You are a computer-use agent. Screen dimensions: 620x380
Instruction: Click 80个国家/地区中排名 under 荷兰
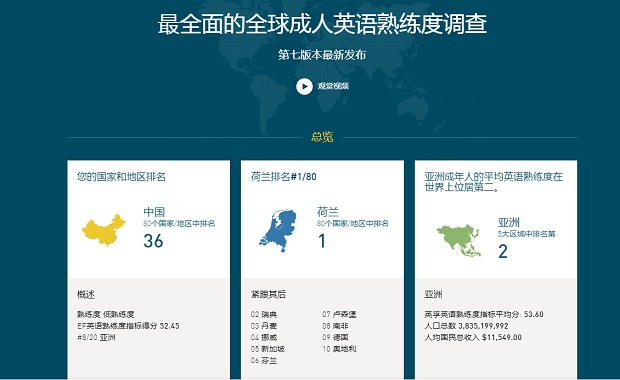(353, 223)
